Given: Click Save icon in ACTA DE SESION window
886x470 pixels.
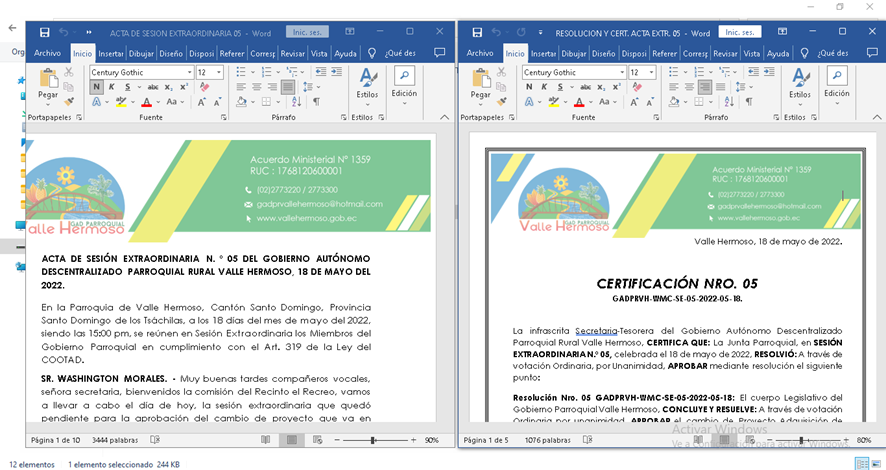Looking at the screenshot, I should (44, 33).
